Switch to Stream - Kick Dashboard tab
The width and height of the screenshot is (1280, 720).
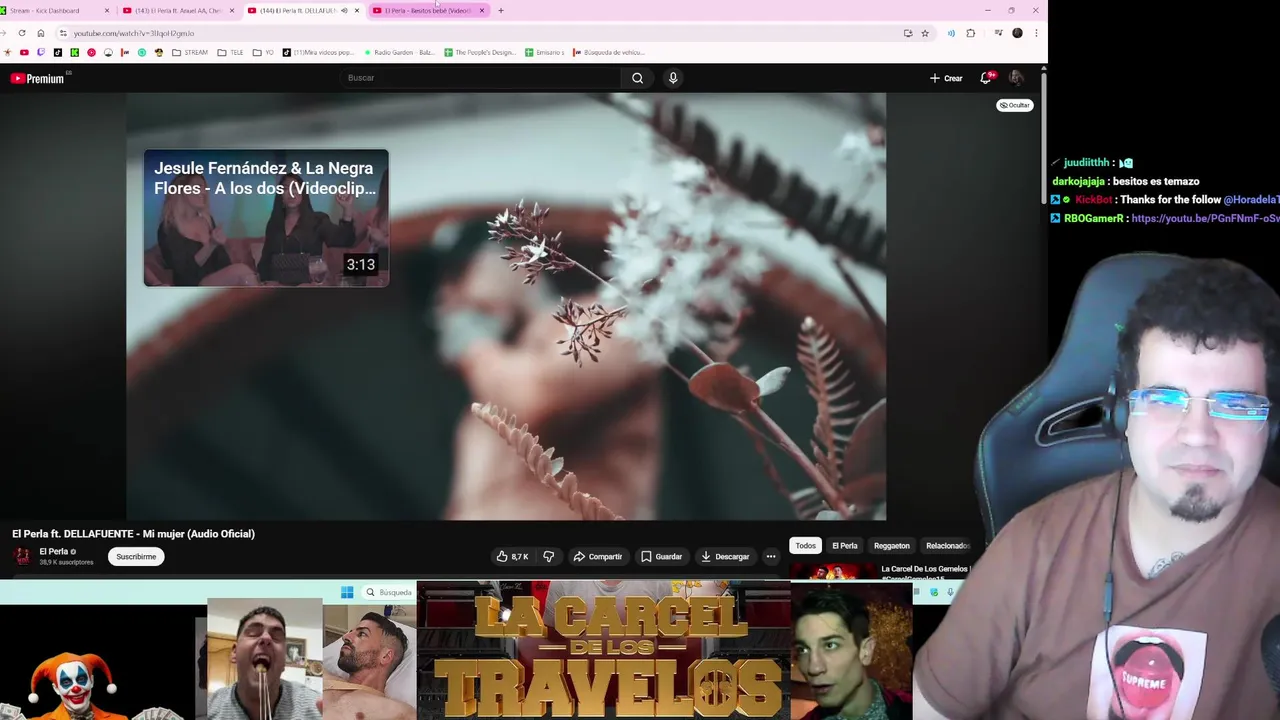click(50, 10)
